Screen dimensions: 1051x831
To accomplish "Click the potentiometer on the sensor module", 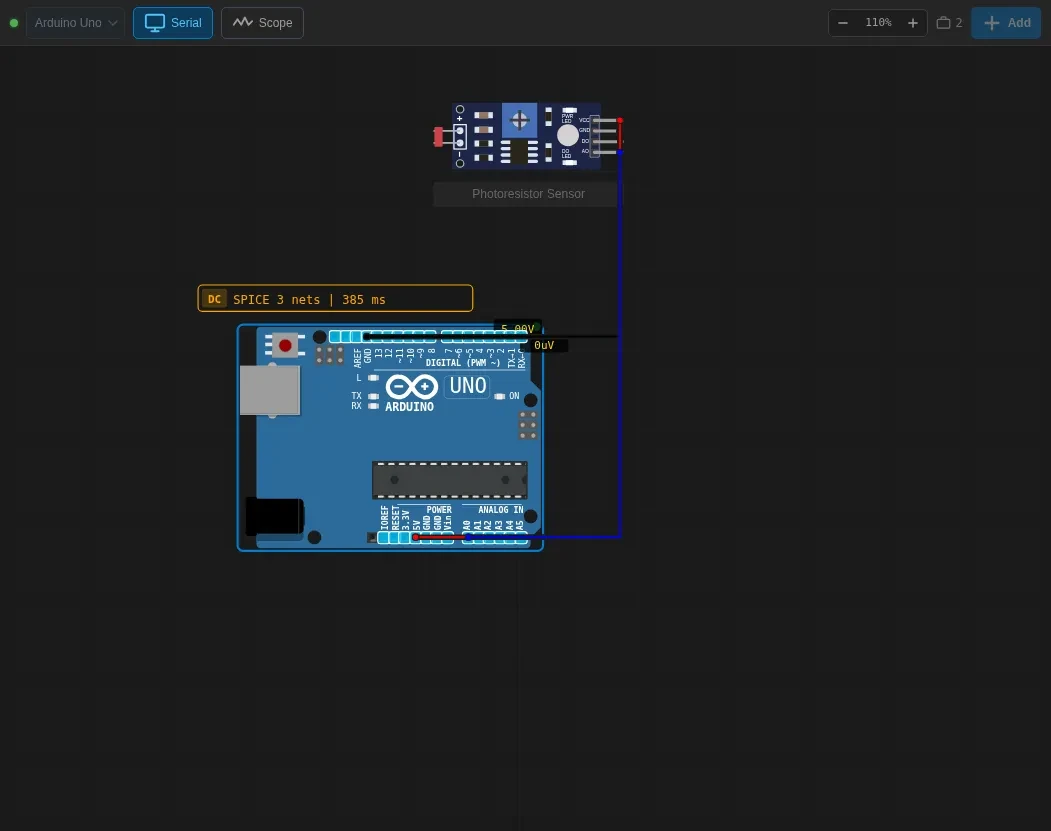I will [519, 121].
